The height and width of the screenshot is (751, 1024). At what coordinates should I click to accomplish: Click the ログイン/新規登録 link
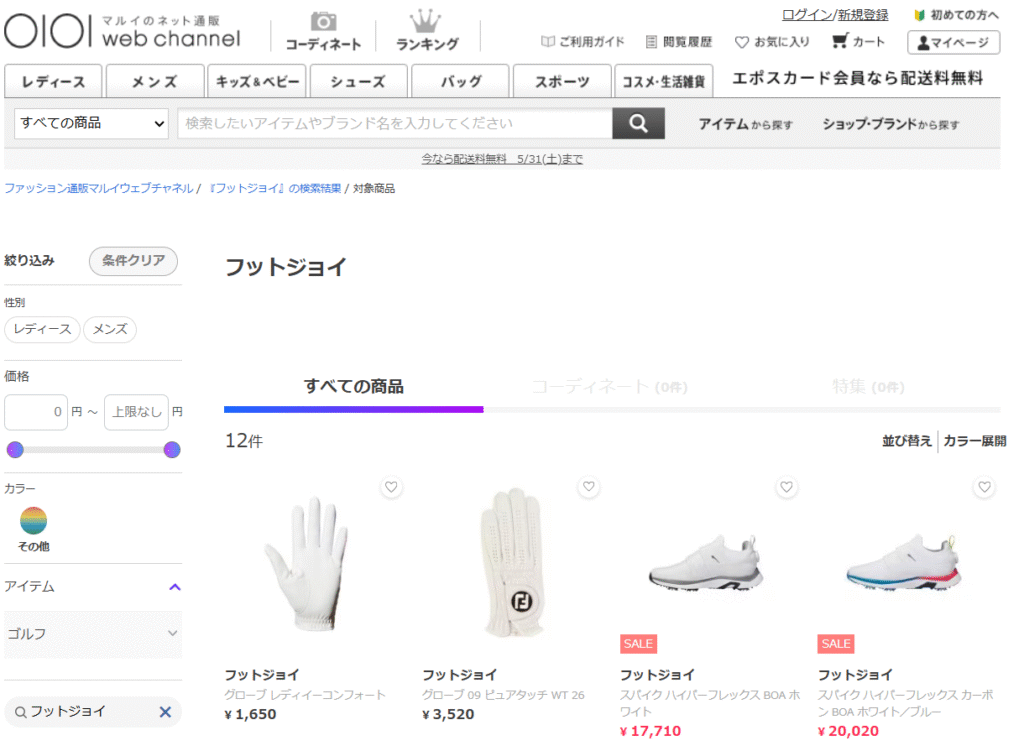(835, 15)
